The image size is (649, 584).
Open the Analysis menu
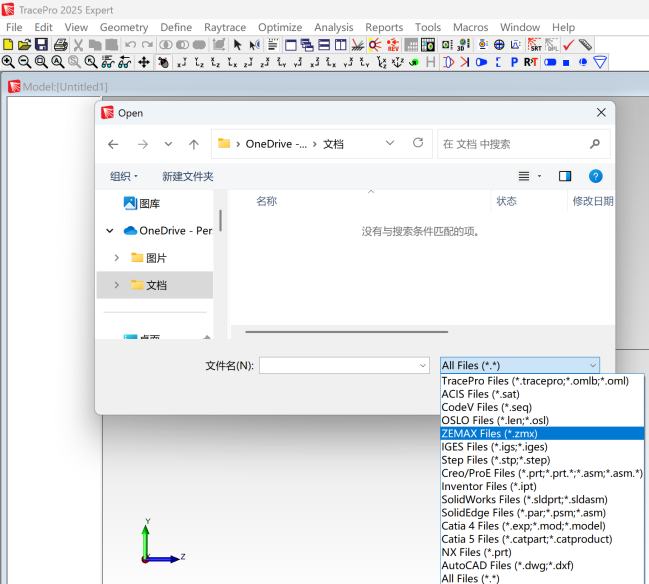coord(333,27)
